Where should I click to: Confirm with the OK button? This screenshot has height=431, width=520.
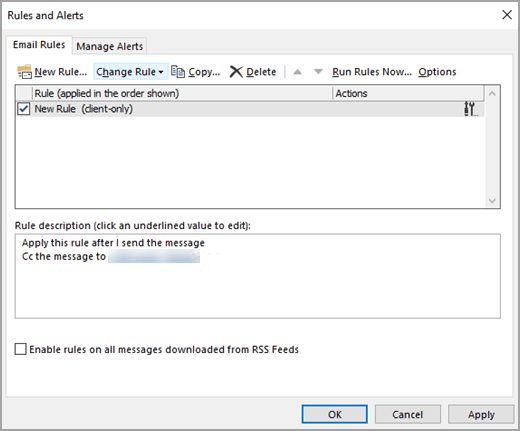(335, 414)
